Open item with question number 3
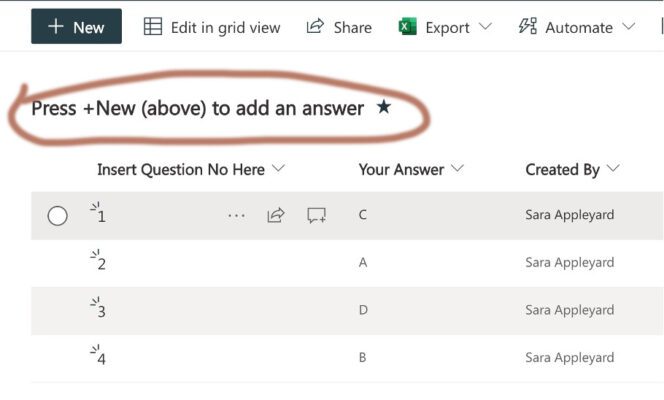Image resolution: width=664 pixels, height=400 pixels. 101,312
